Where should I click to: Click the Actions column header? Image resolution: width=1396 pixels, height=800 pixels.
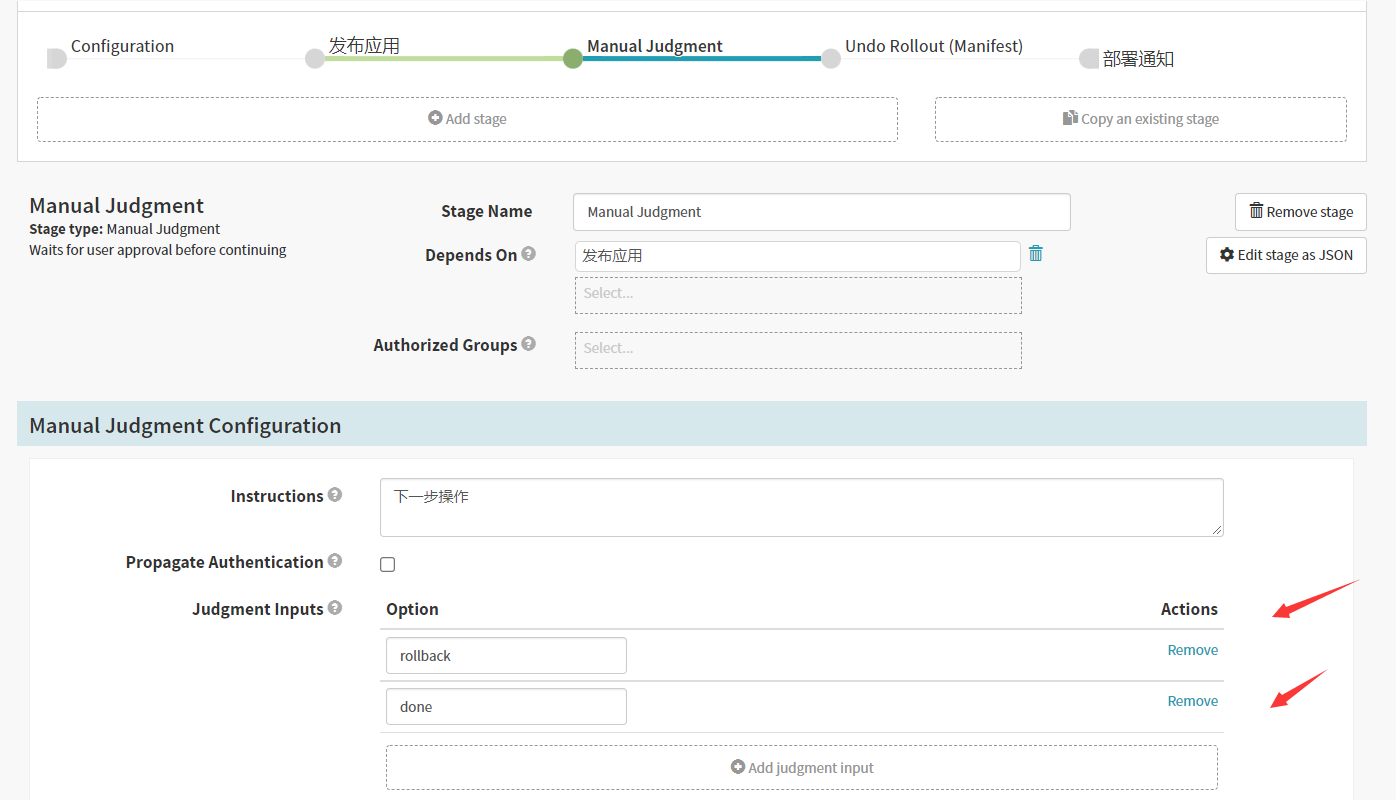[1189, 609]
